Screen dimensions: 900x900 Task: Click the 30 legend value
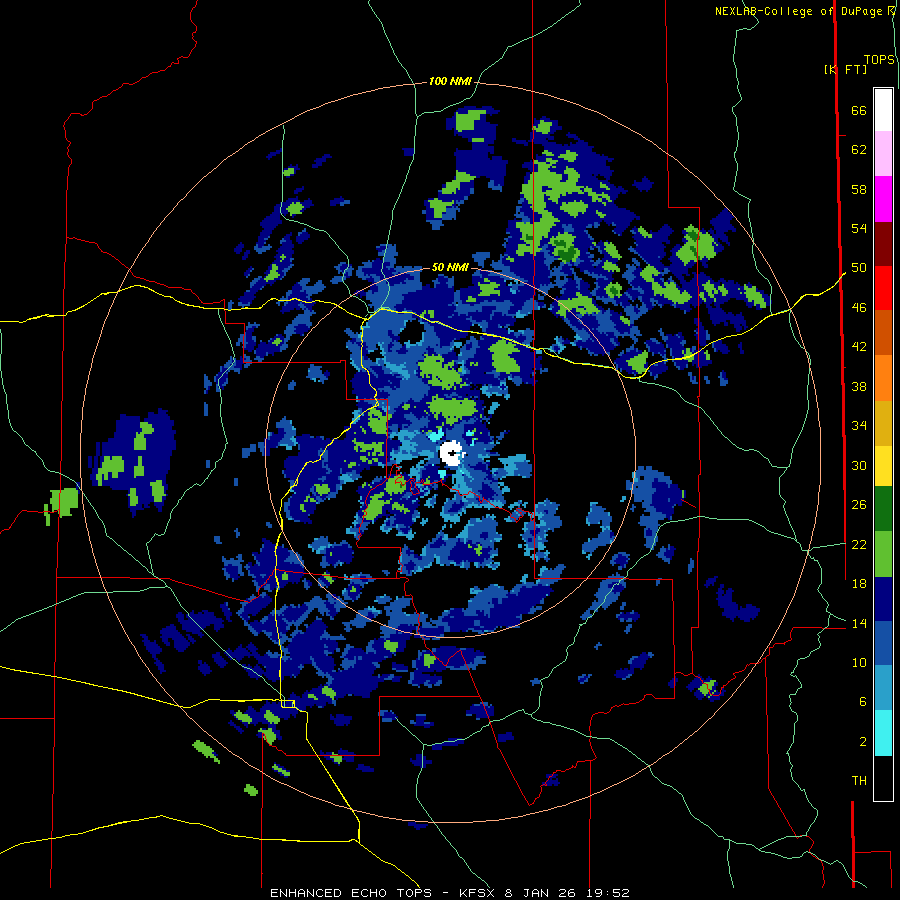(x=859, y=465)
